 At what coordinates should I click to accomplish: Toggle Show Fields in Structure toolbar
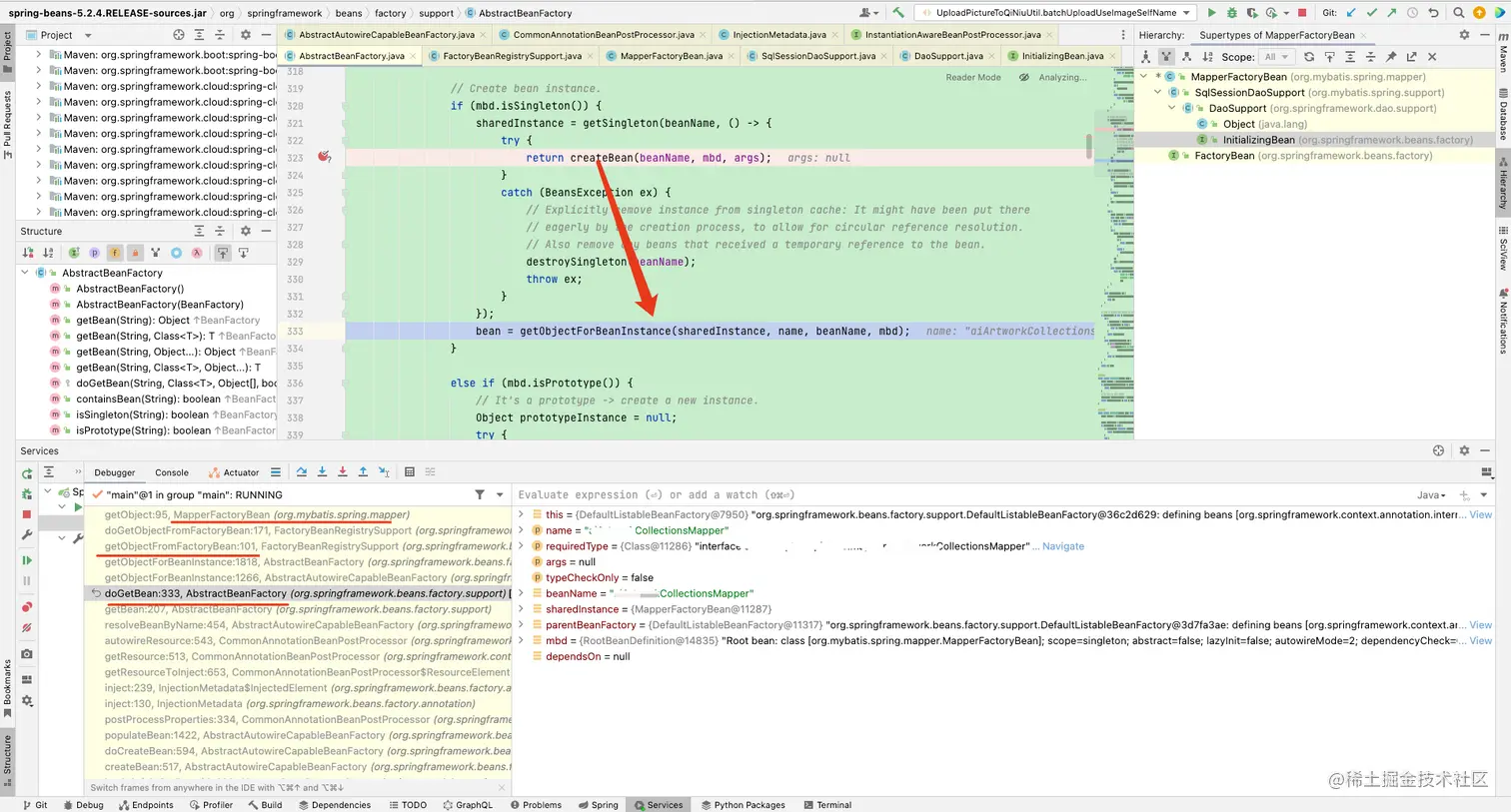click(115, 253)
